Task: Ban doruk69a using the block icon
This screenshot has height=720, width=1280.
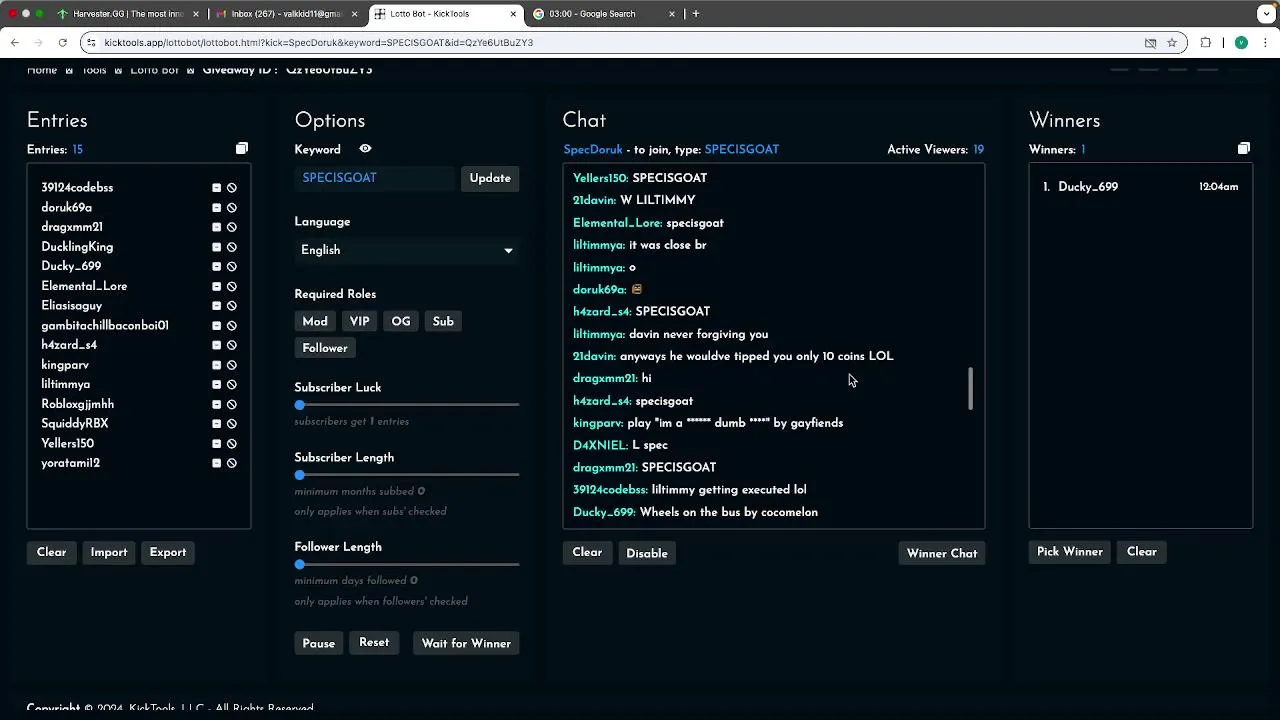Action: tap(231, 208)
